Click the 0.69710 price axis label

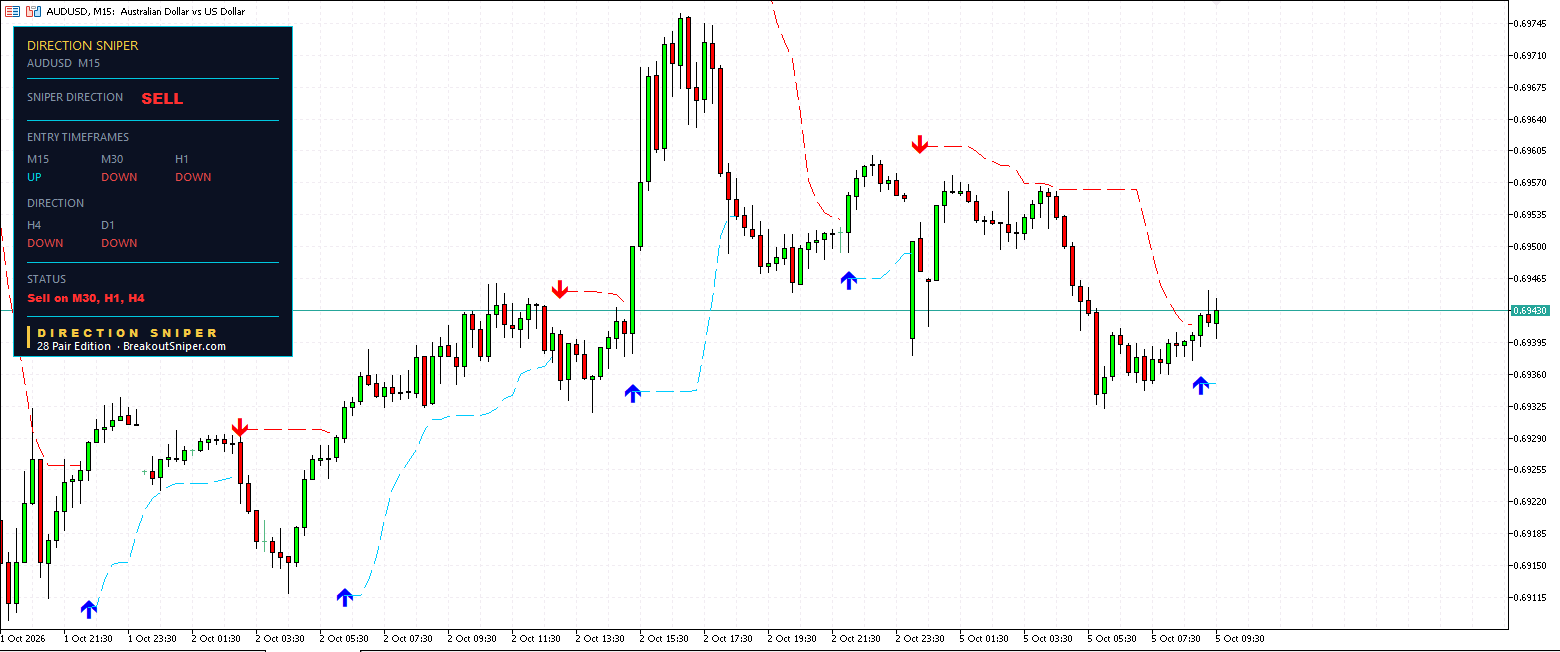[1532, 56]
